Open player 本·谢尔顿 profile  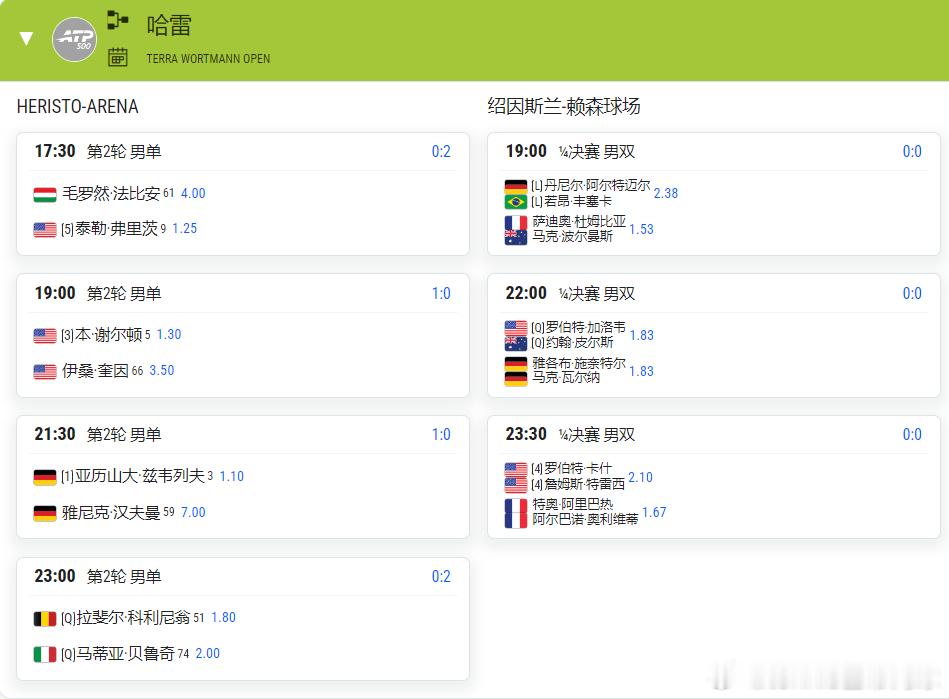click(108, 335)
